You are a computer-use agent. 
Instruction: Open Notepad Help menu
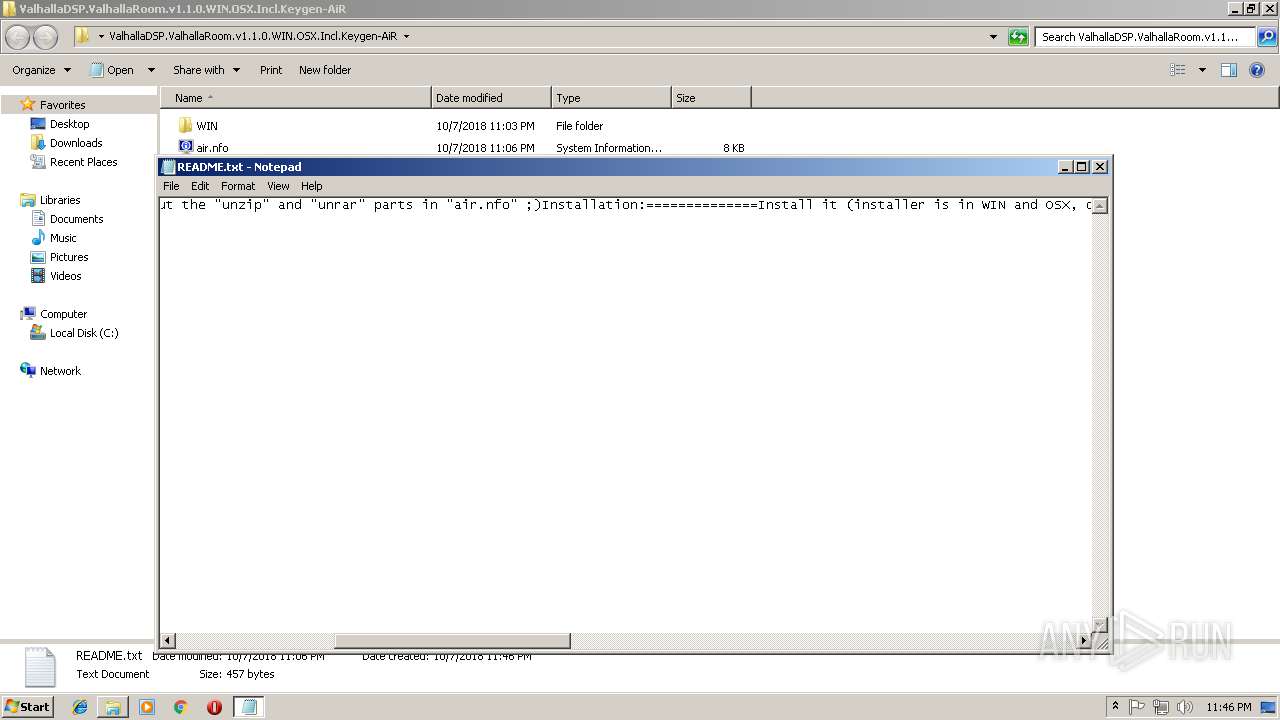[312, 186]
